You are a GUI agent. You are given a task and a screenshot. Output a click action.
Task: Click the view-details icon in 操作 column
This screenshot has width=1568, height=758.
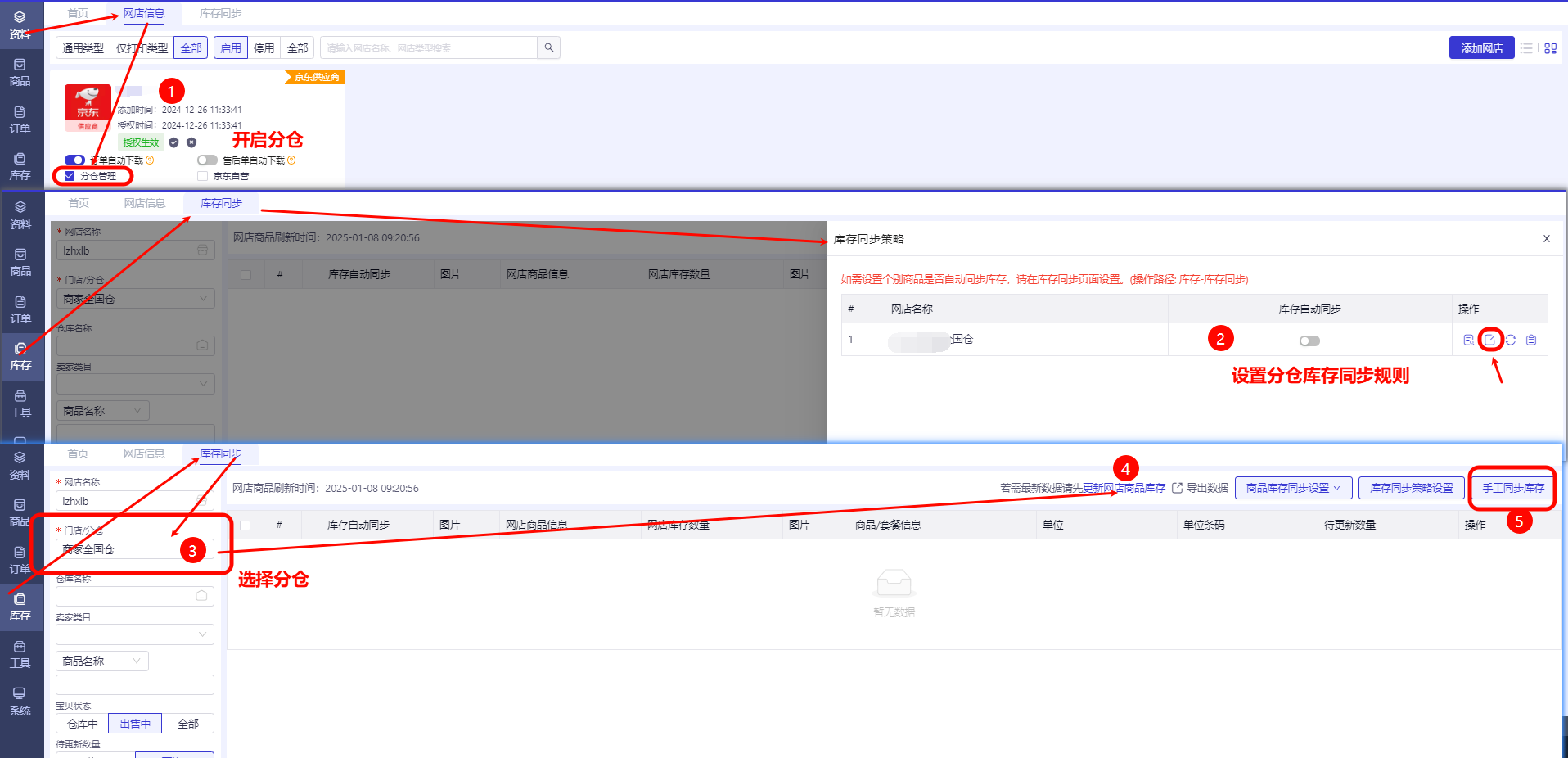[x=1469, y=340]
